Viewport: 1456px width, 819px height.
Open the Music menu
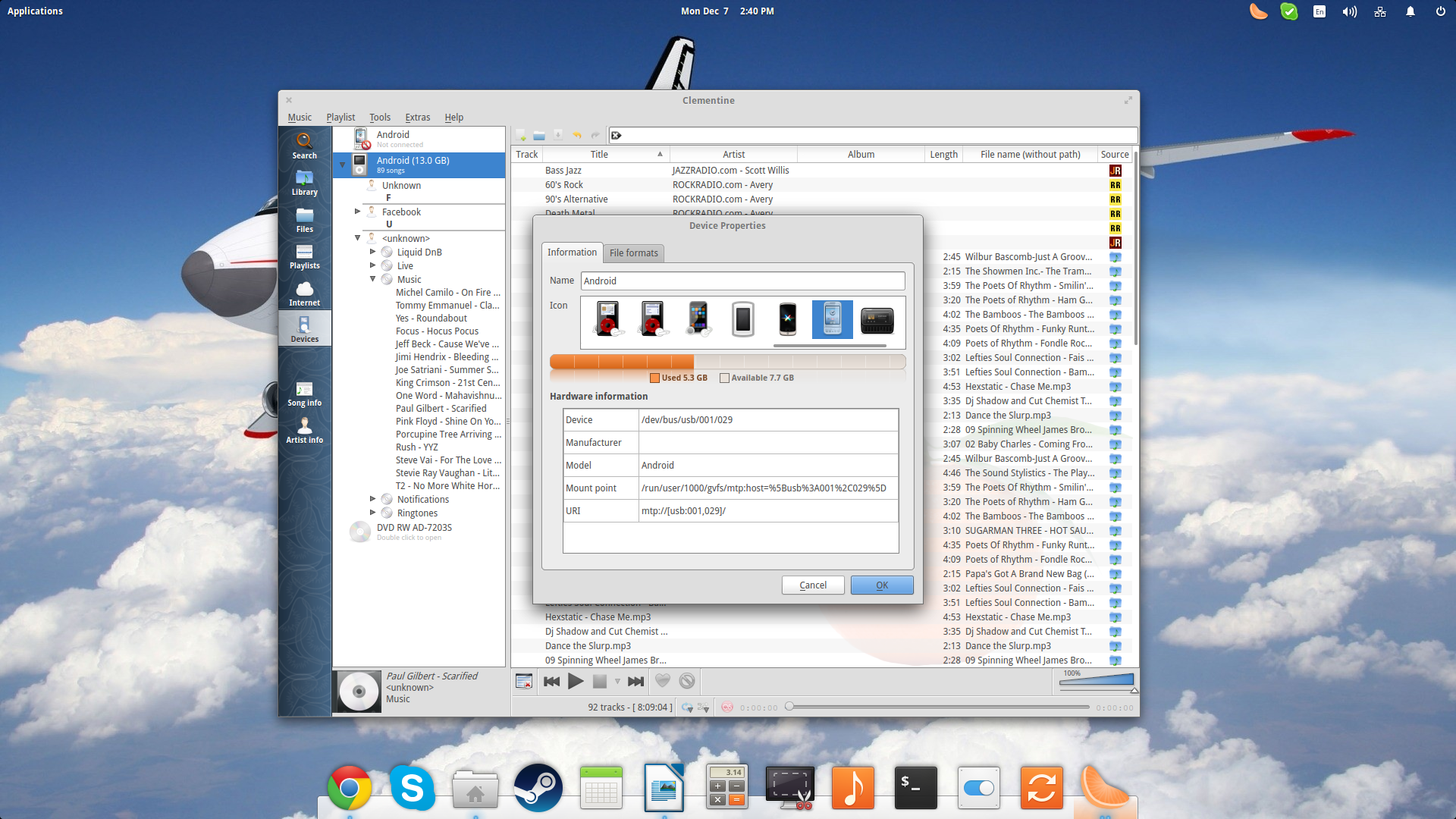300,117
